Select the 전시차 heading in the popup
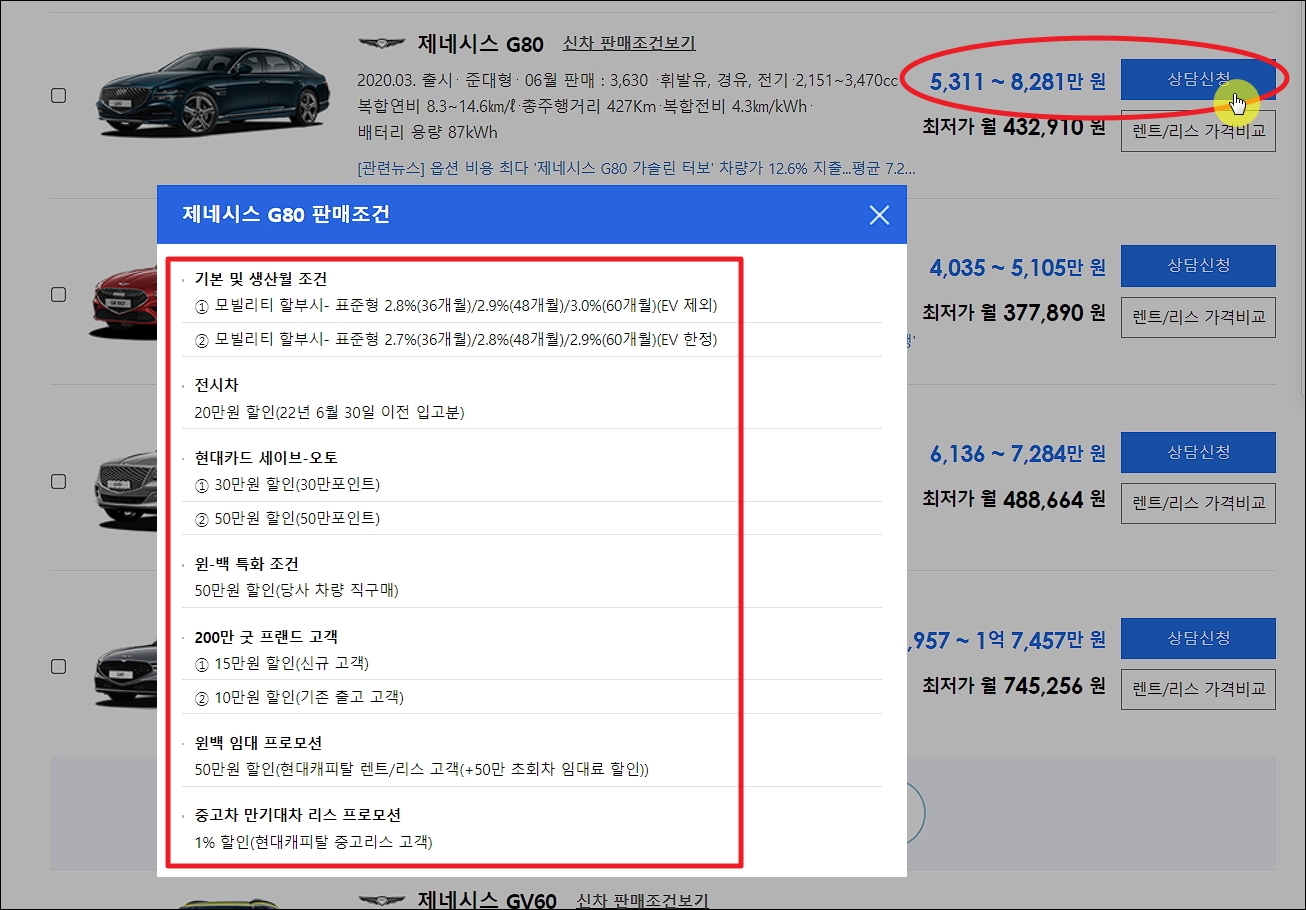Viewport: 1306px width, 910px height. click(217, 385)
